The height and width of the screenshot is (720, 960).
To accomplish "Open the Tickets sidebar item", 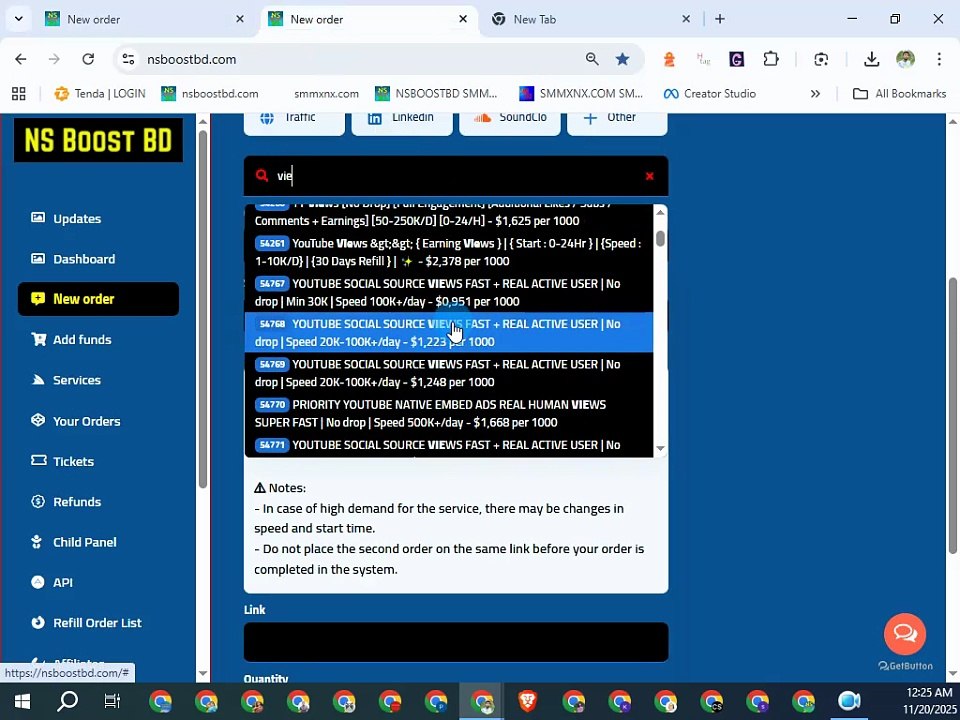I will [x=62, y=461].
